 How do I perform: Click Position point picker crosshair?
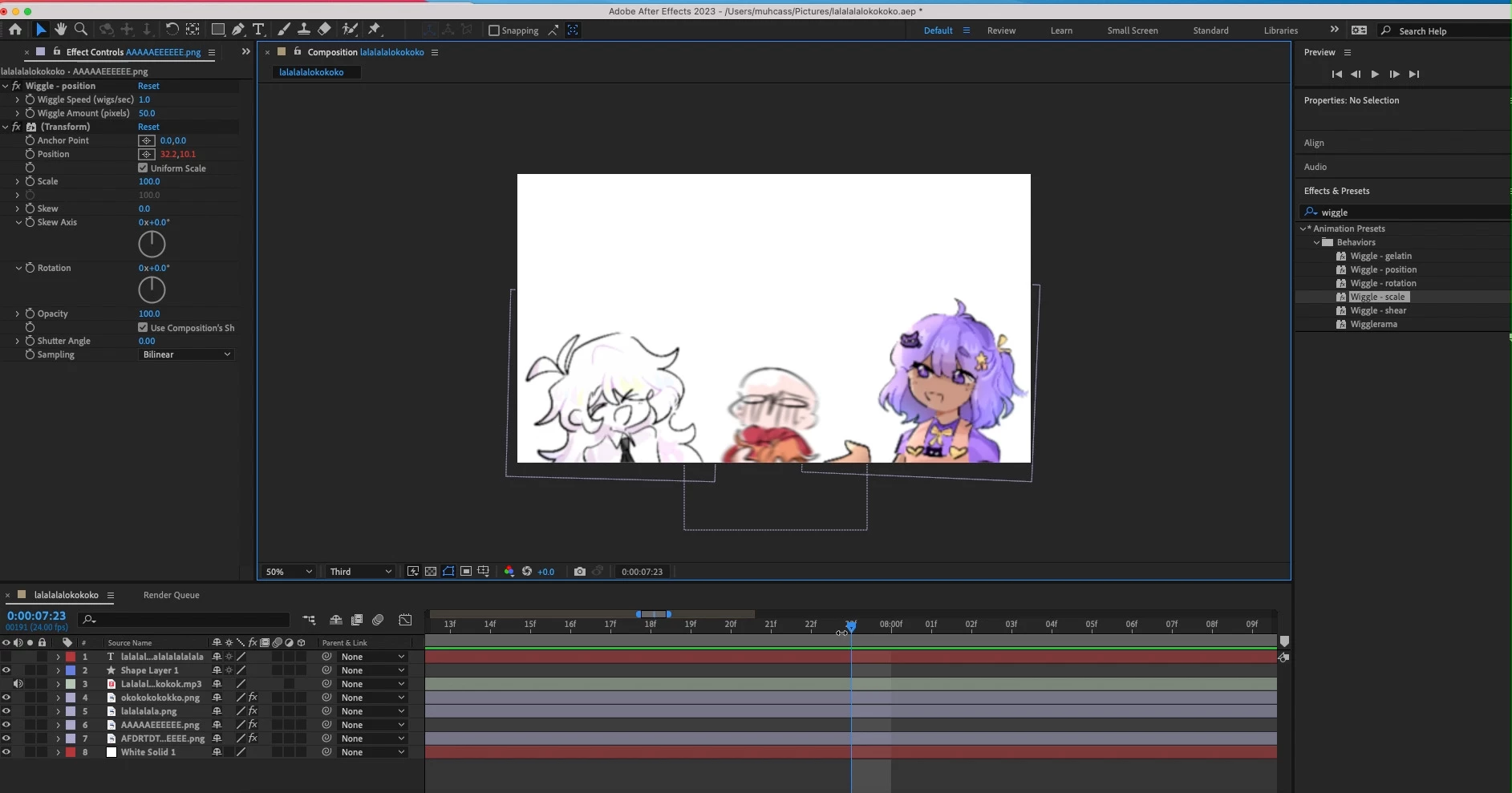(146, 154)
